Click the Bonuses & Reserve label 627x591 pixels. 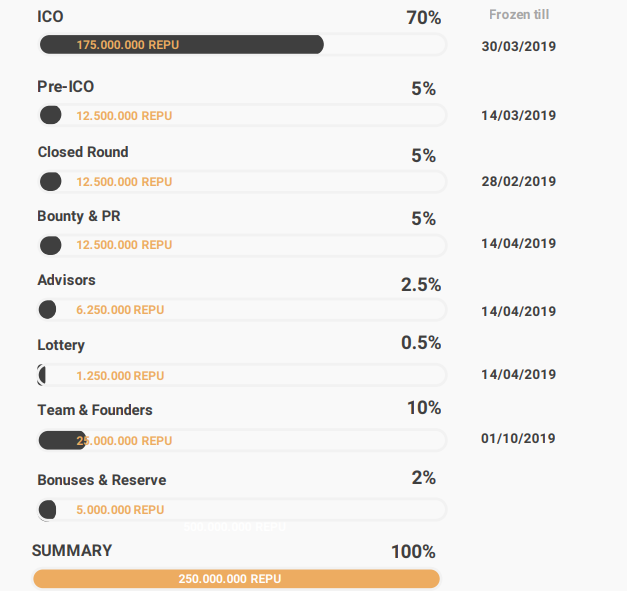tap(102, 480)
